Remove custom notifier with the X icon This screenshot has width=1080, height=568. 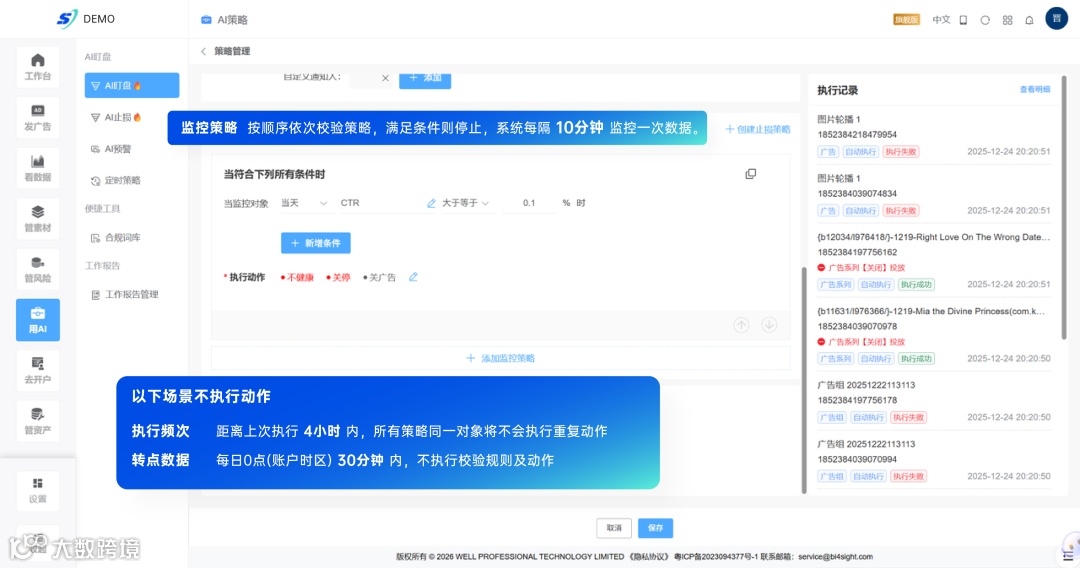(x=385, y=78)
